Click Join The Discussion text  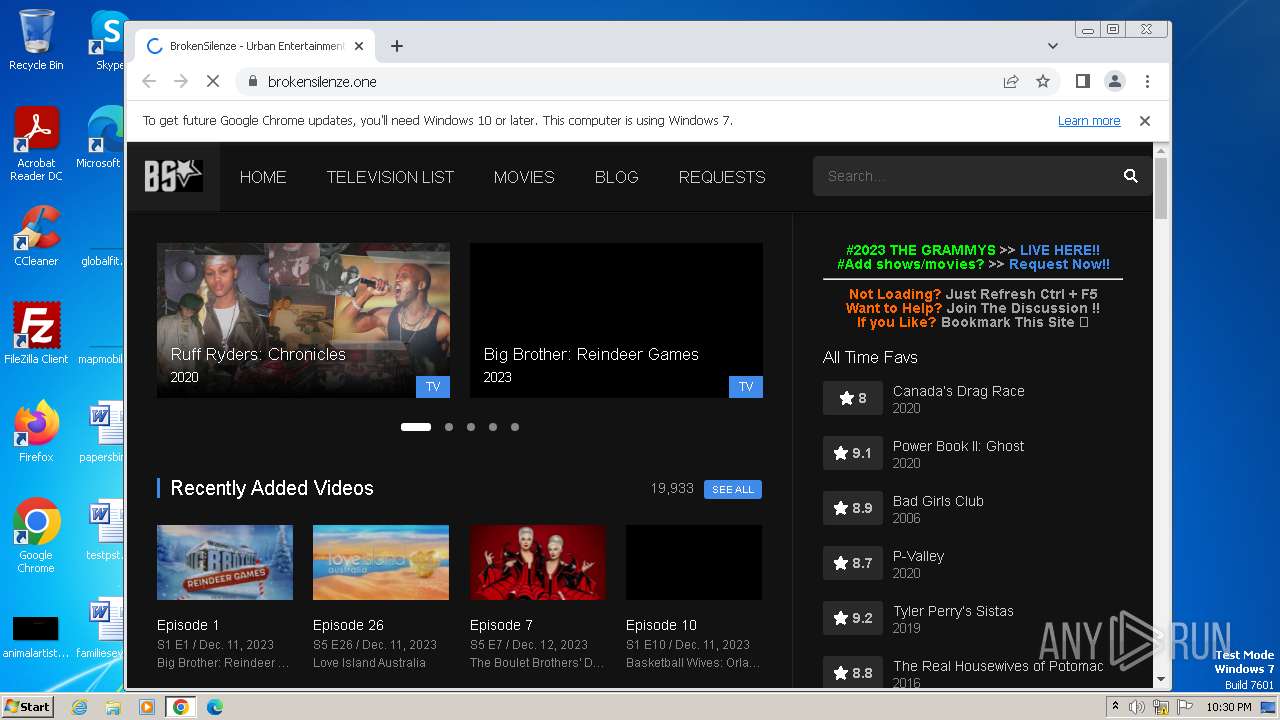pyautogui.click(x=1023, y=308)
